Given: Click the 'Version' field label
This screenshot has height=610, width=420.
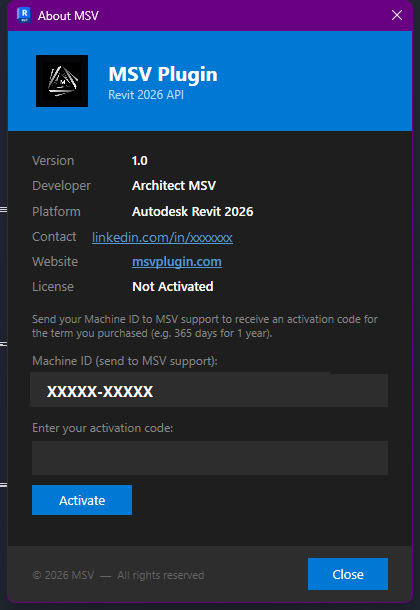Looking at the screenshot, I should (x=53, y=161).
